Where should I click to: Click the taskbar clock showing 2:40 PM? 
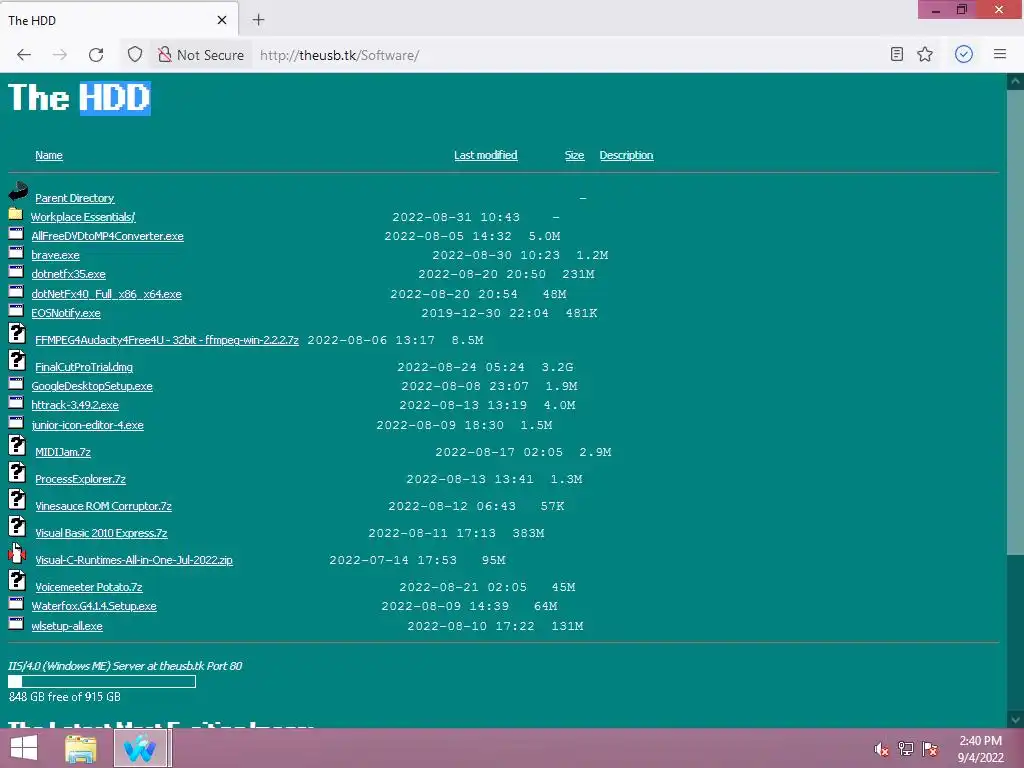(x=980, y=749)
